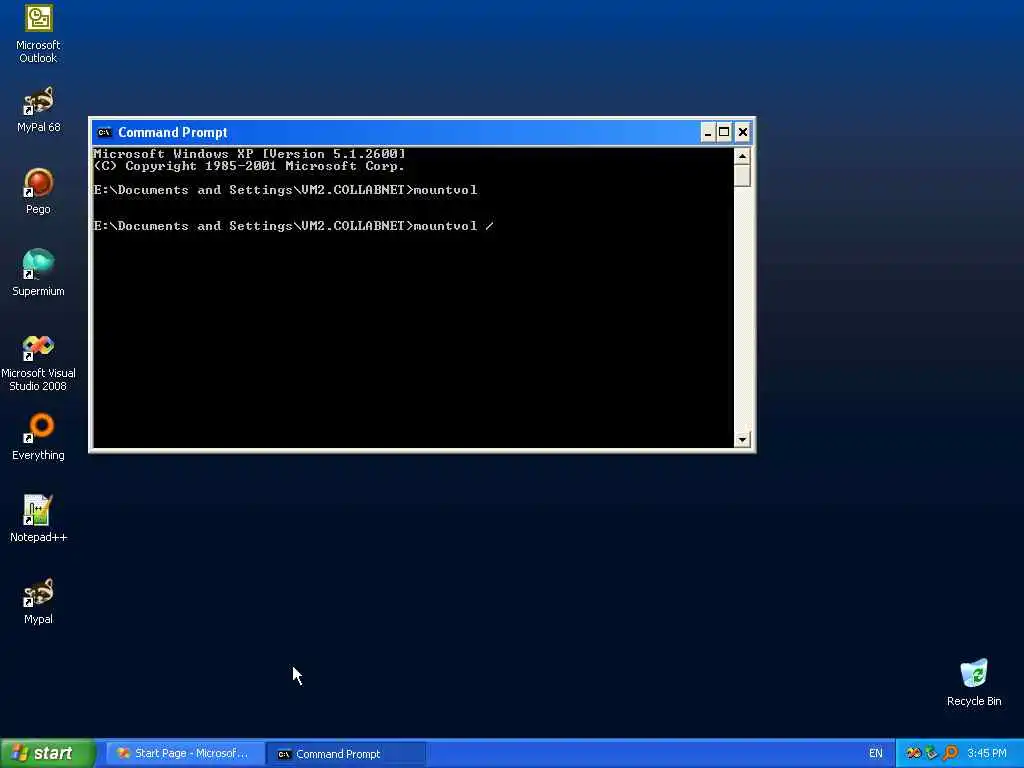The height and width of the screenshot is (768, 1024).
Task: Click the Supermium desktop icon
Action: click(38, 273)
